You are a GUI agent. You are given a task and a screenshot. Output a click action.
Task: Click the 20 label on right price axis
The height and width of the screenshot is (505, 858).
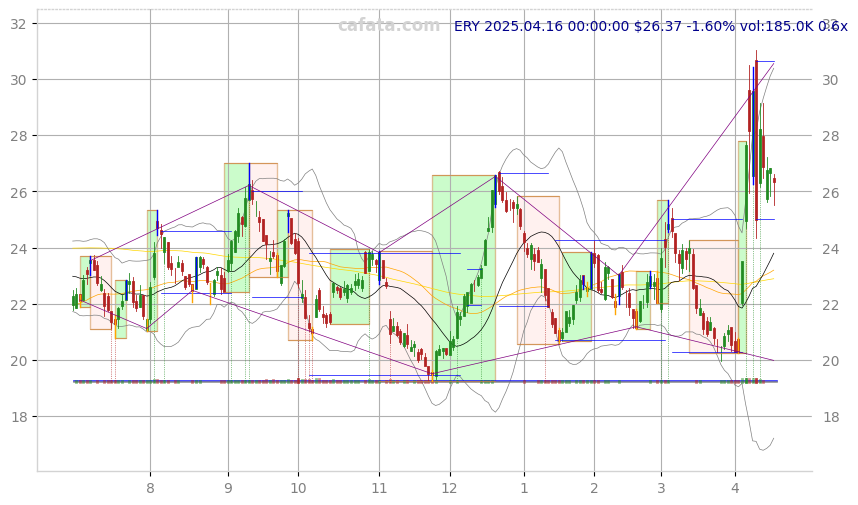pos(830,361)
